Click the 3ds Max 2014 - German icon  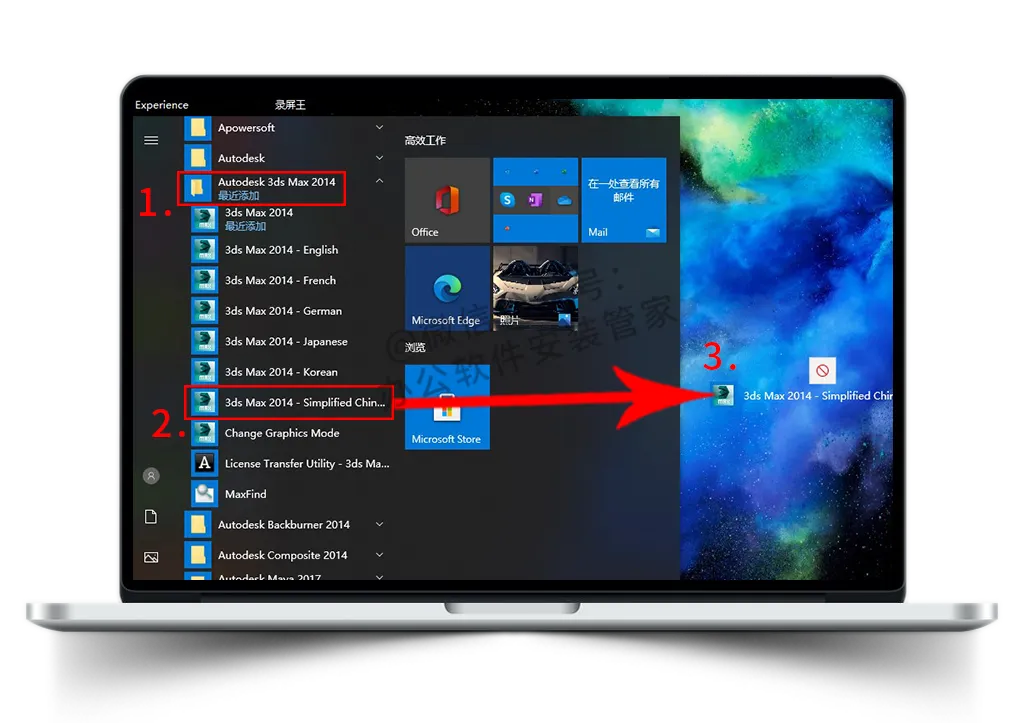point(204,311)
